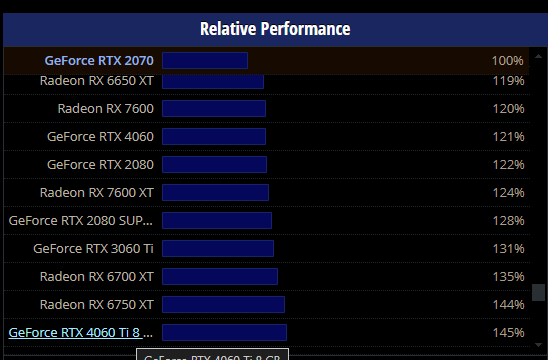Click the 124% performance value
548x360 pixels.
coord(508,193)
